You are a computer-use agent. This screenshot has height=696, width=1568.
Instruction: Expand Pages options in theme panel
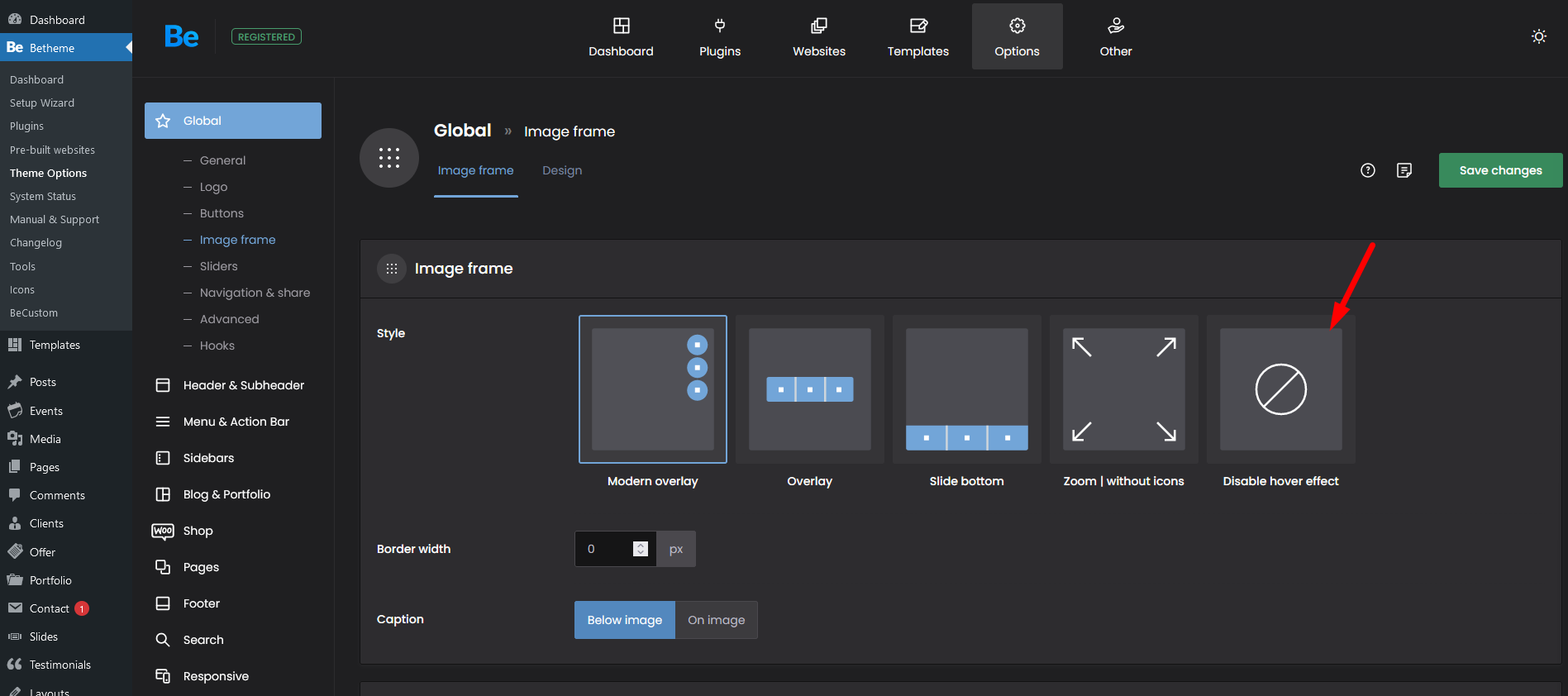click(x=233, y=567)
